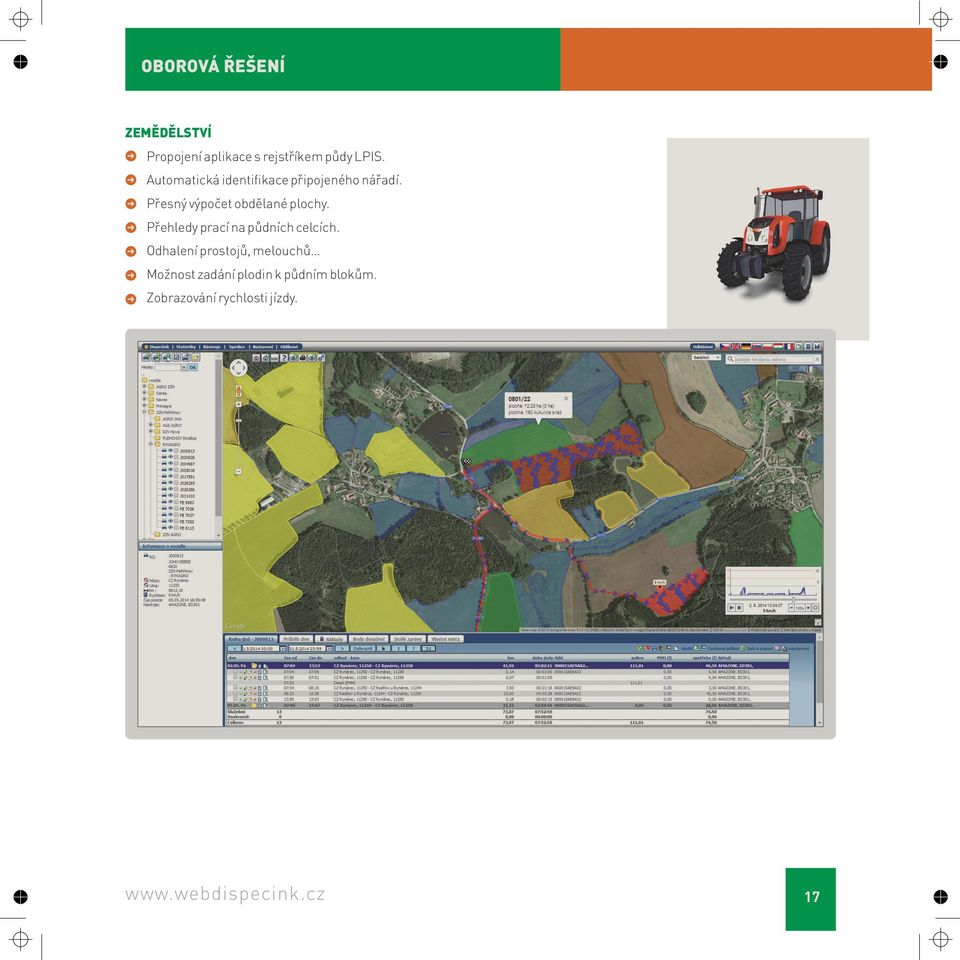Switch to the Náklady tab
960x960 pixels.
point(331,639)
